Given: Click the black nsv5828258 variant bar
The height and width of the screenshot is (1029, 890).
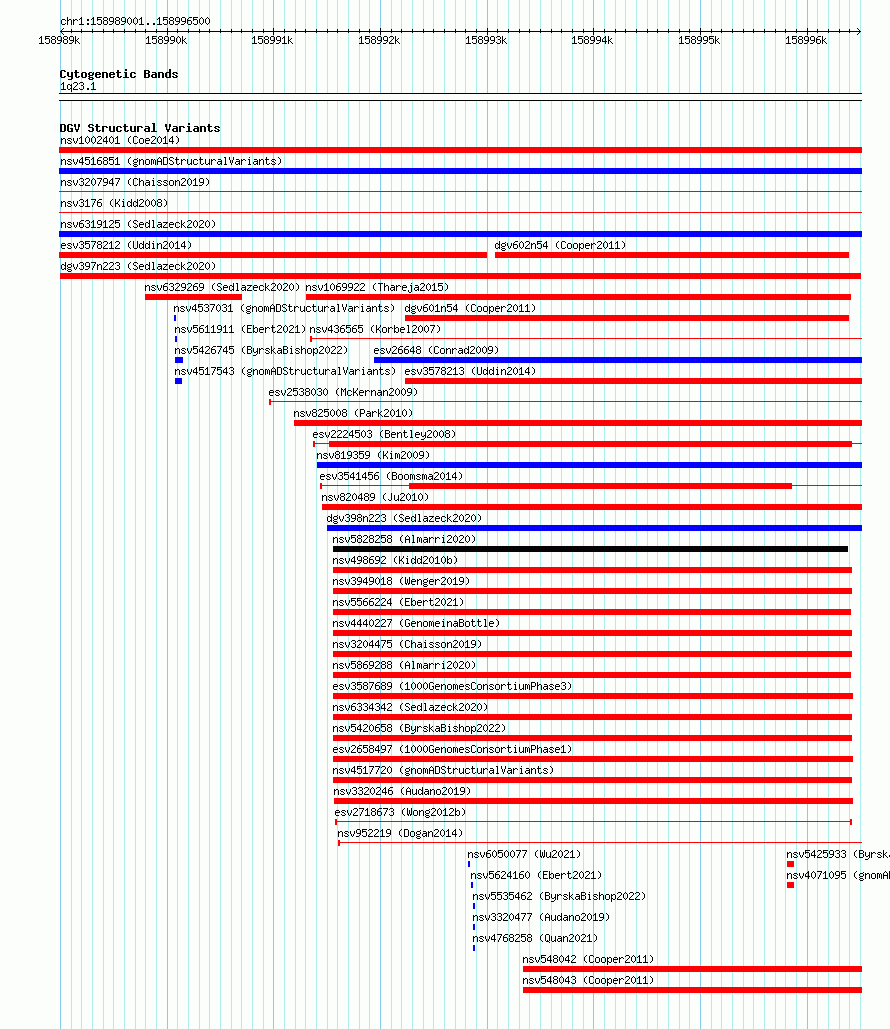Looking at the screenshot, I should click(x=590, y=549).
